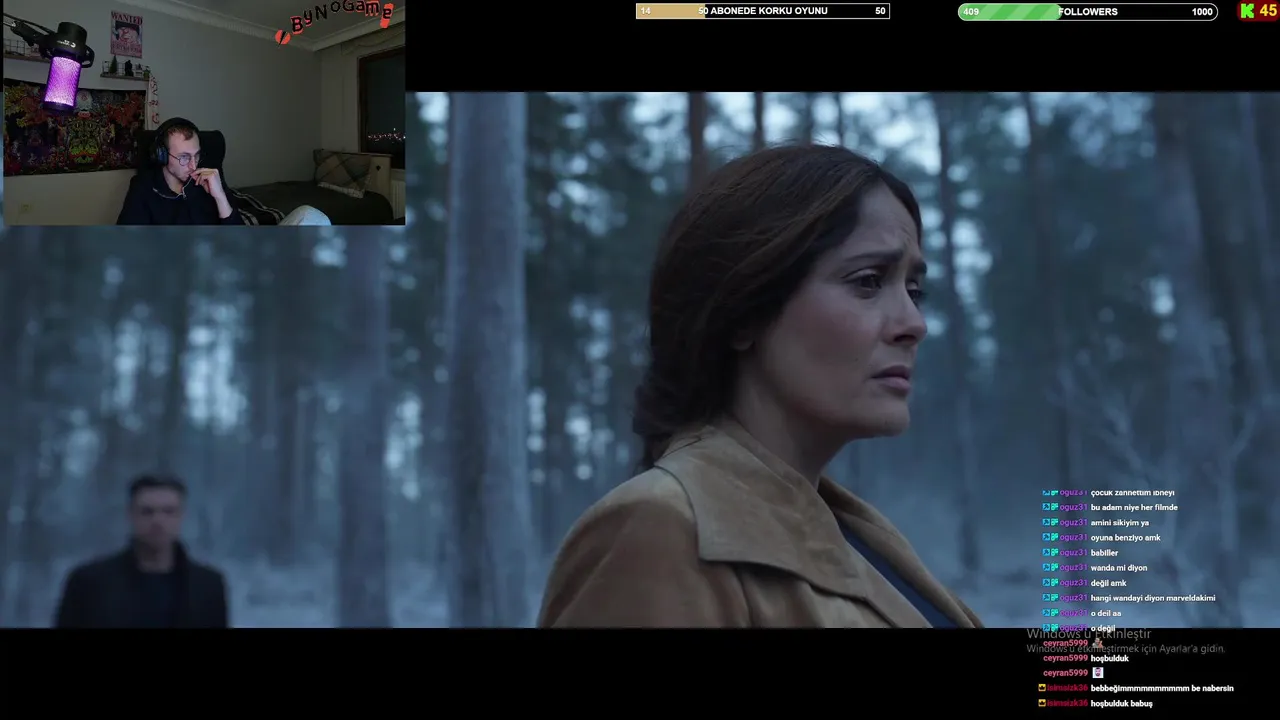Viewport: 1280px width, 720px height.
Task: Click the 50 Abonede Korku Oyunu progress bar
Action: point(762,11)
